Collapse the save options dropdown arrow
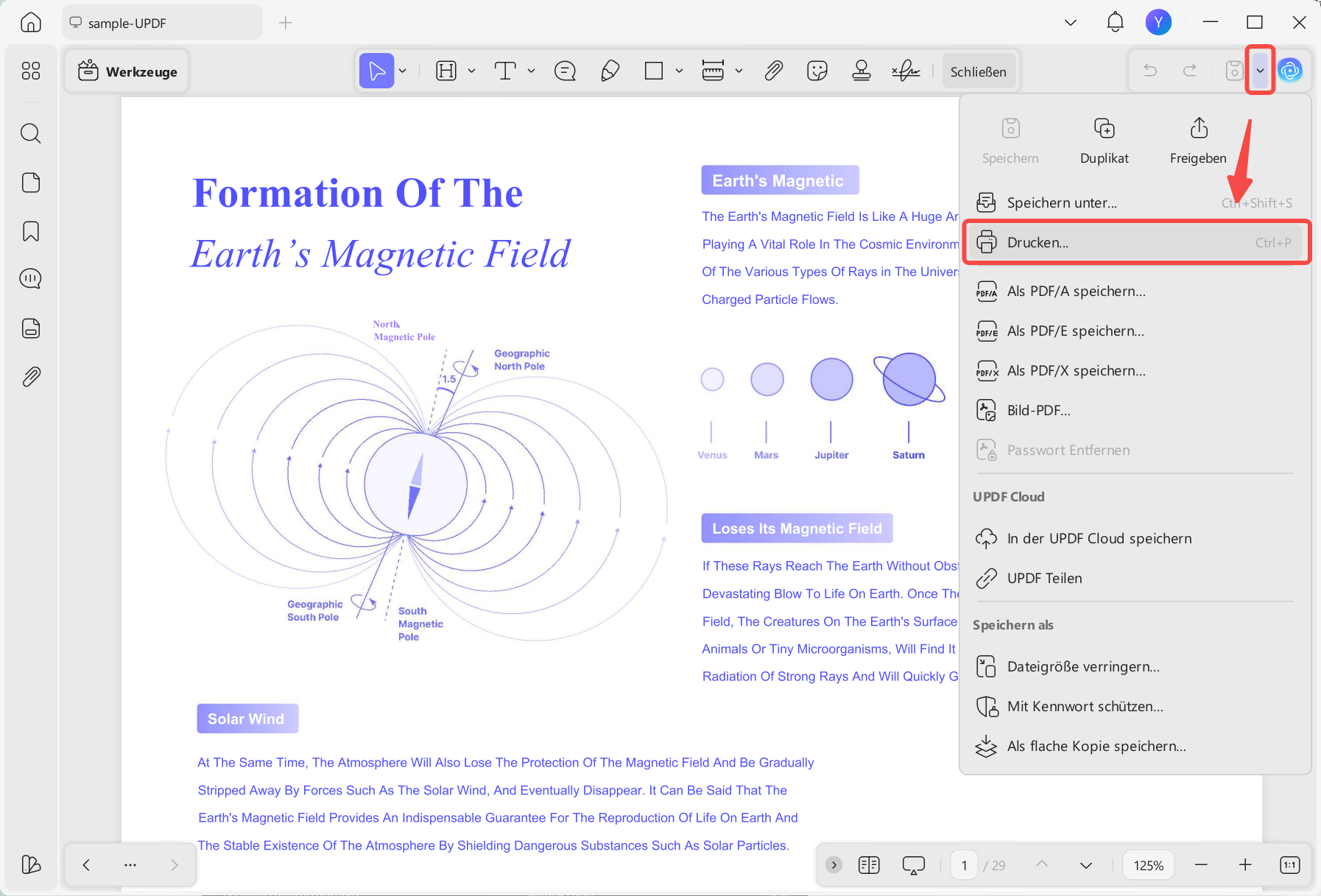The height and width of the screenshot is (896, 1321). tap(1260, 71)
